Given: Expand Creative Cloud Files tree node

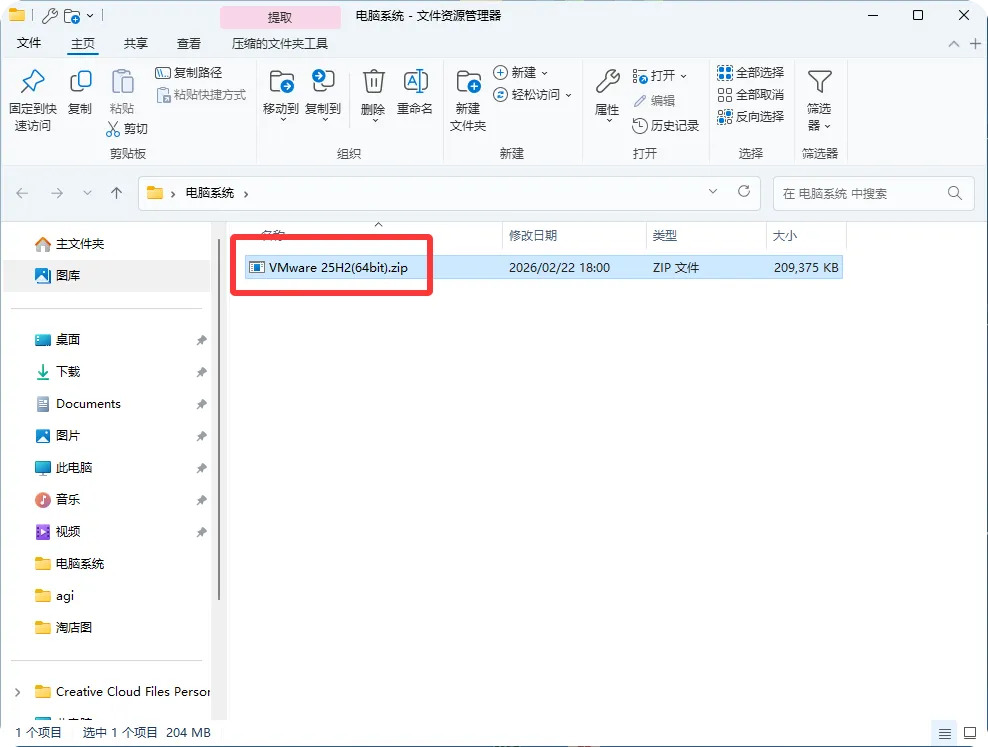Looking at the screenshot, I should point(18,692).
